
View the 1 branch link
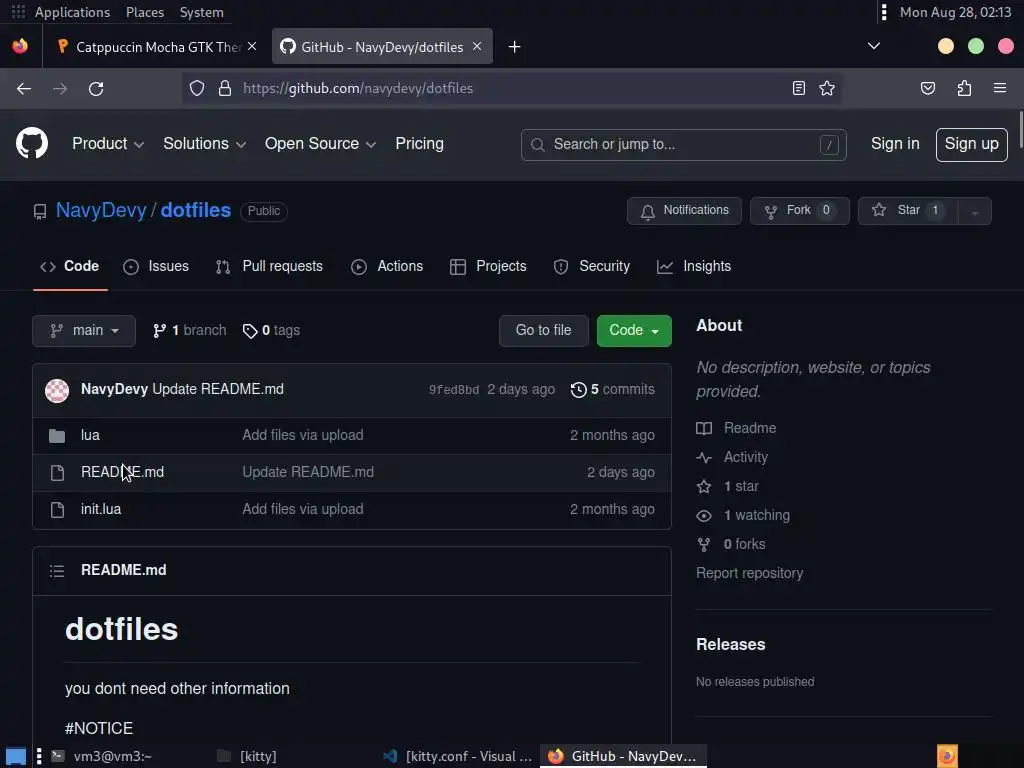pyautogui.click(x=189, y=330)
